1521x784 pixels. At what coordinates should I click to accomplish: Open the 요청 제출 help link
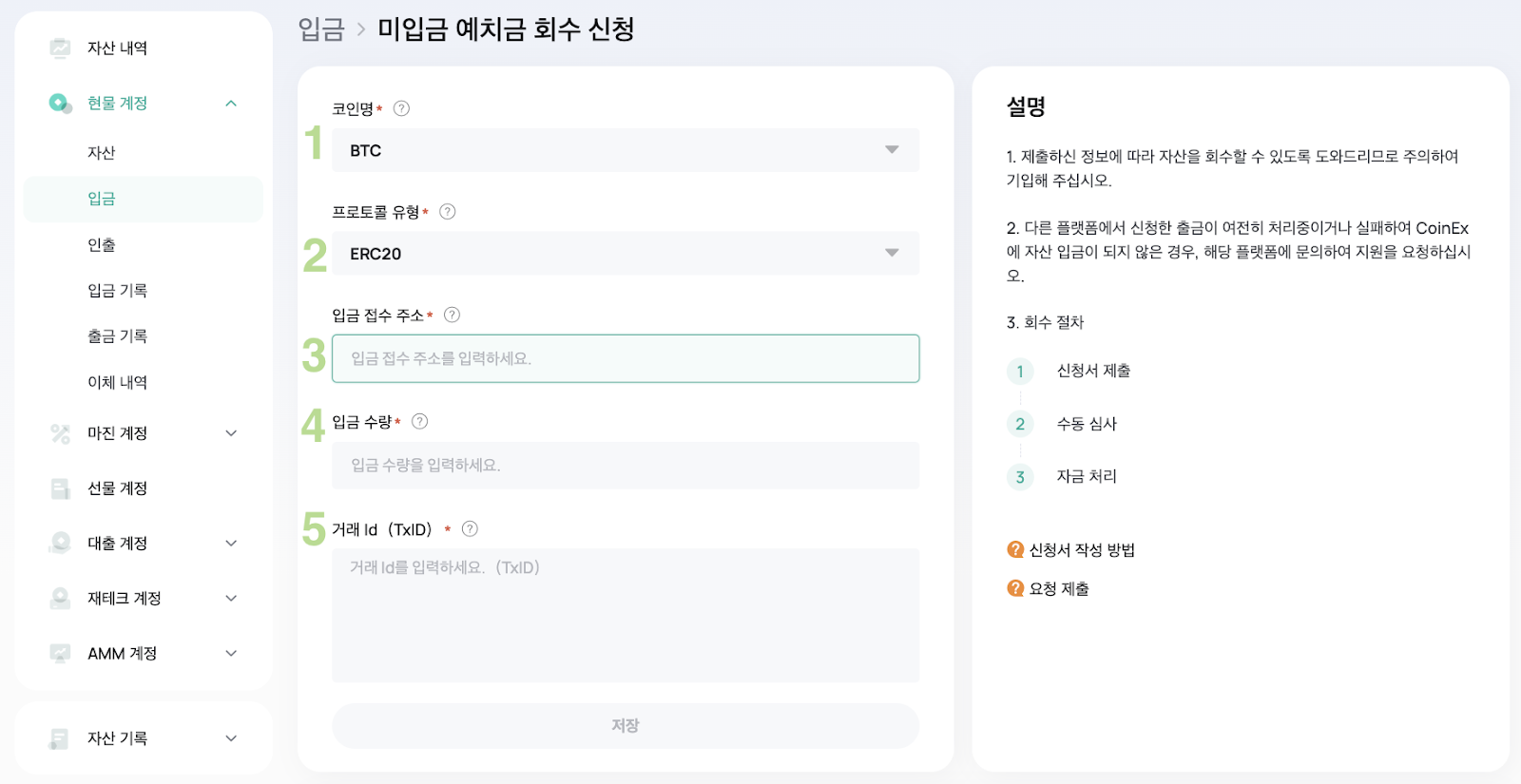pyautogui.click(x=1058, y=588)
